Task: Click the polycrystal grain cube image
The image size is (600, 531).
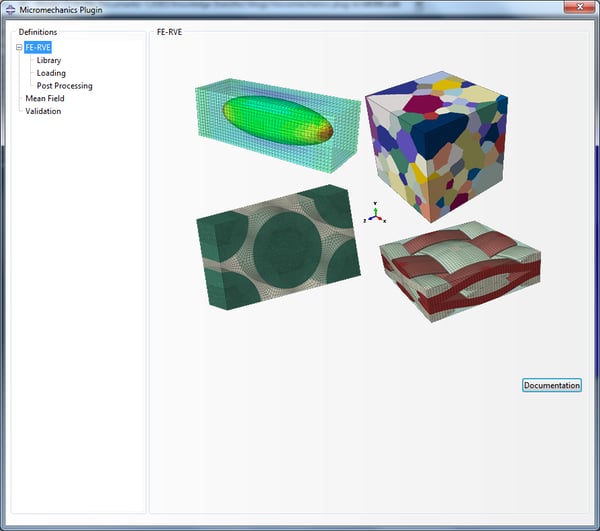Action: [x=437, y=147]
